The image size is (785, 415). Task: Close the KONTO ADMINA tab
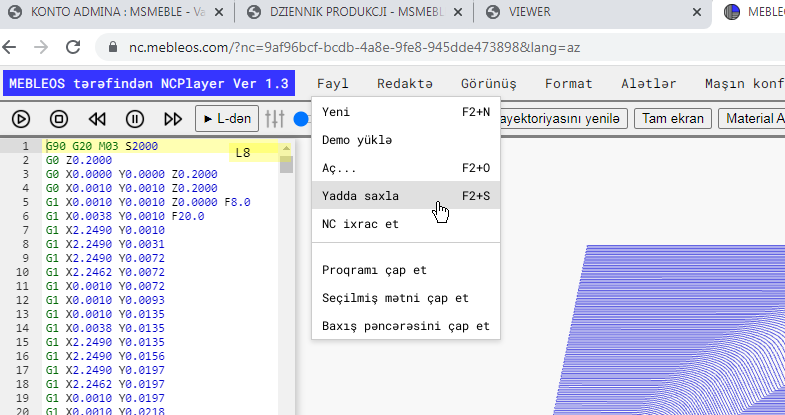[219, 13]
